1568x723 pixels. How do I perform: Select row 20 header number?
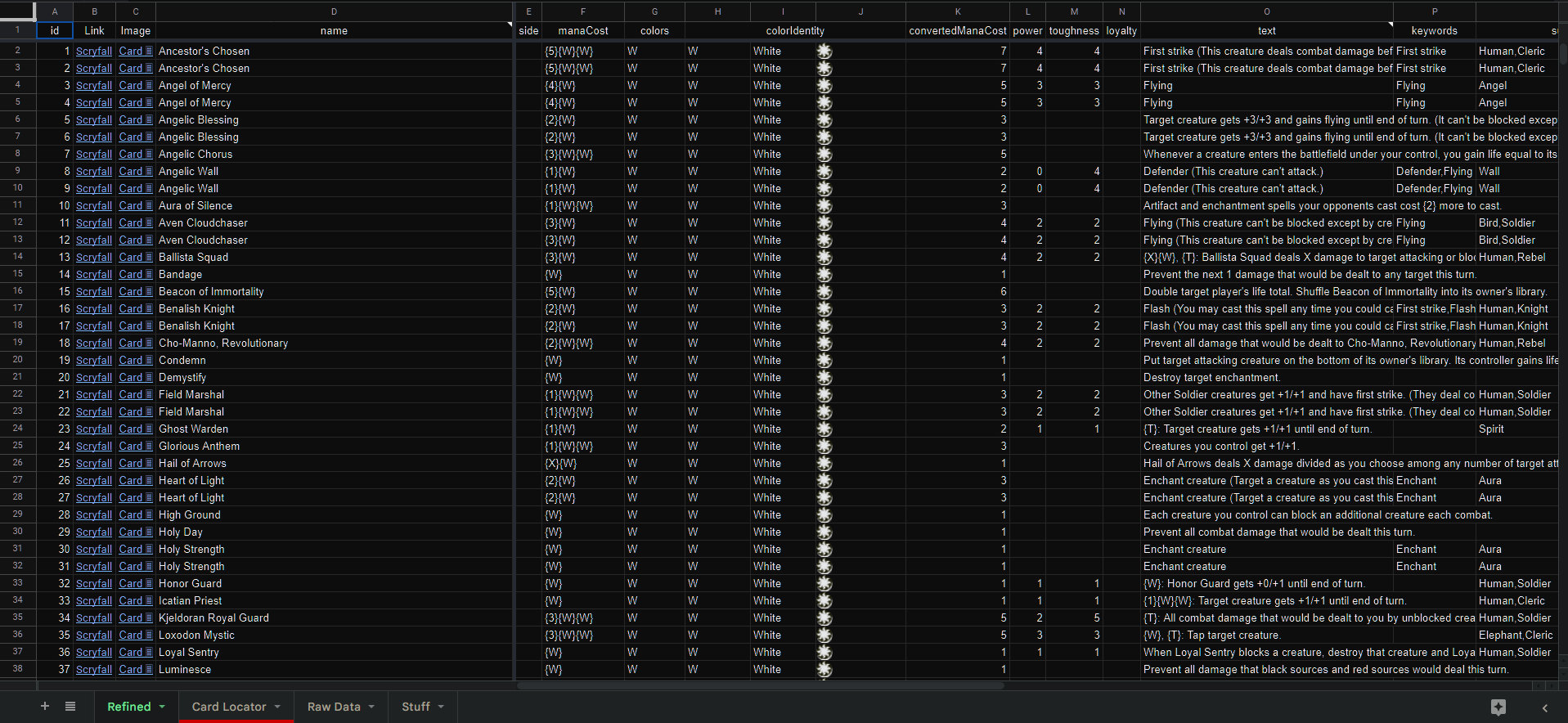17,360
